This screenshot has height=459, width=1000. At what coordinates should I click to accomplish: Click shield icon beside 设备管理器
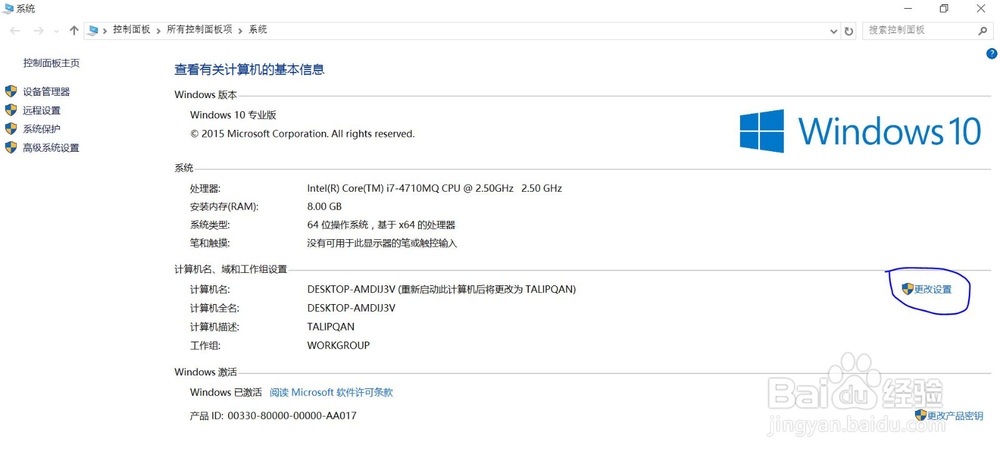(x=10, y=91)
